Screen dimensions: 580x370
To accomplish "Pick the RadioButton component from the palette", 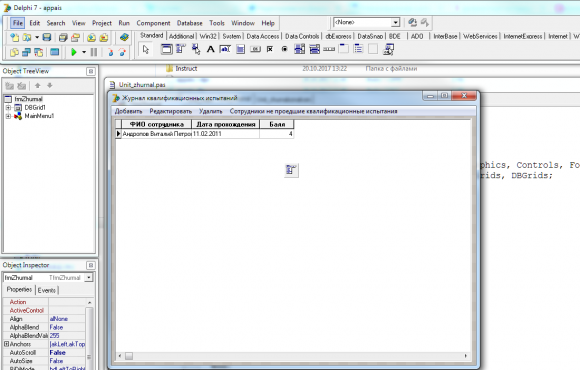I will (284, 49).
